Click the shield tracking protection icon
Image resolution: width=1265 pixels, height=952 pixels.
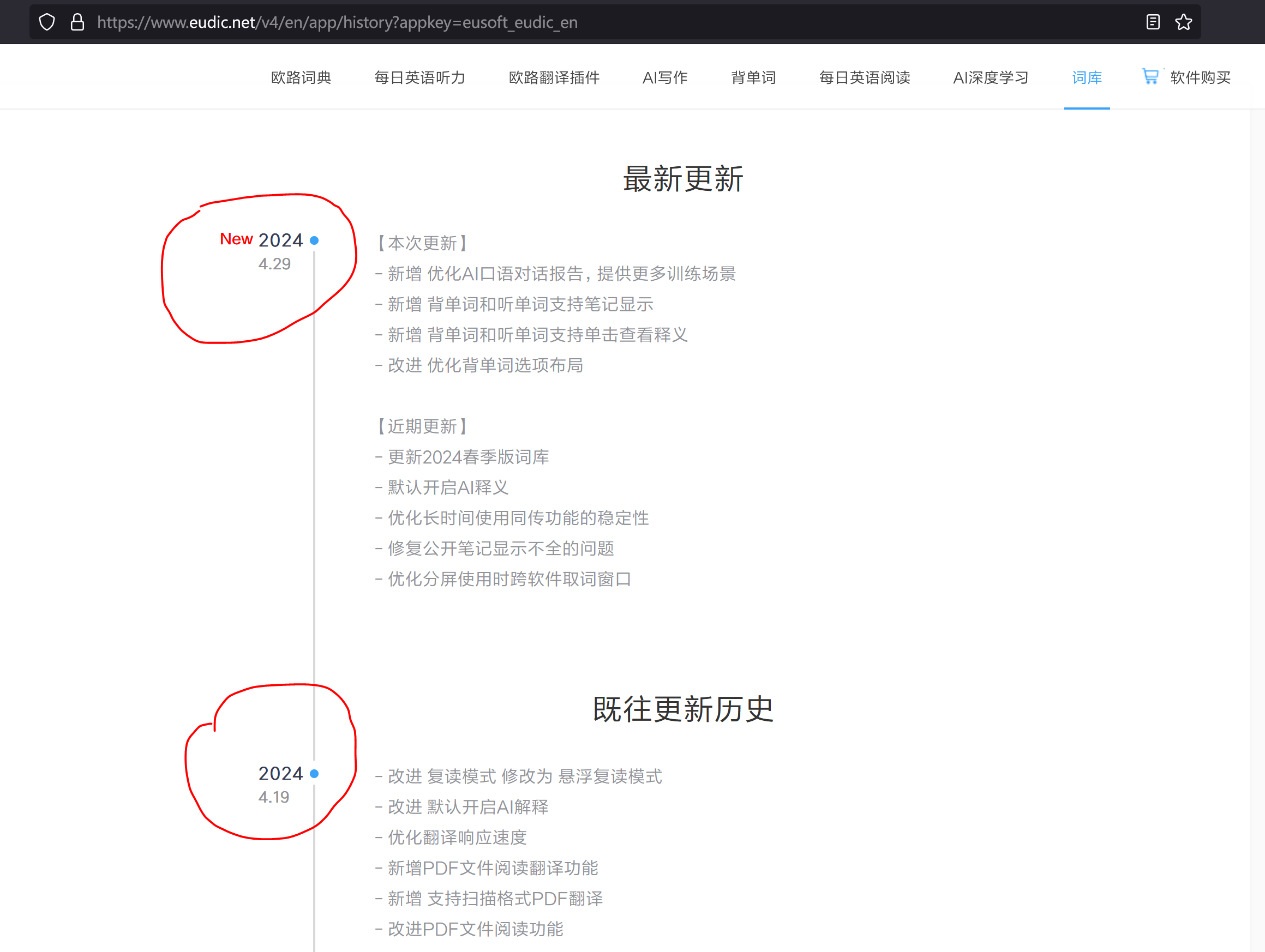coord(47,22)
